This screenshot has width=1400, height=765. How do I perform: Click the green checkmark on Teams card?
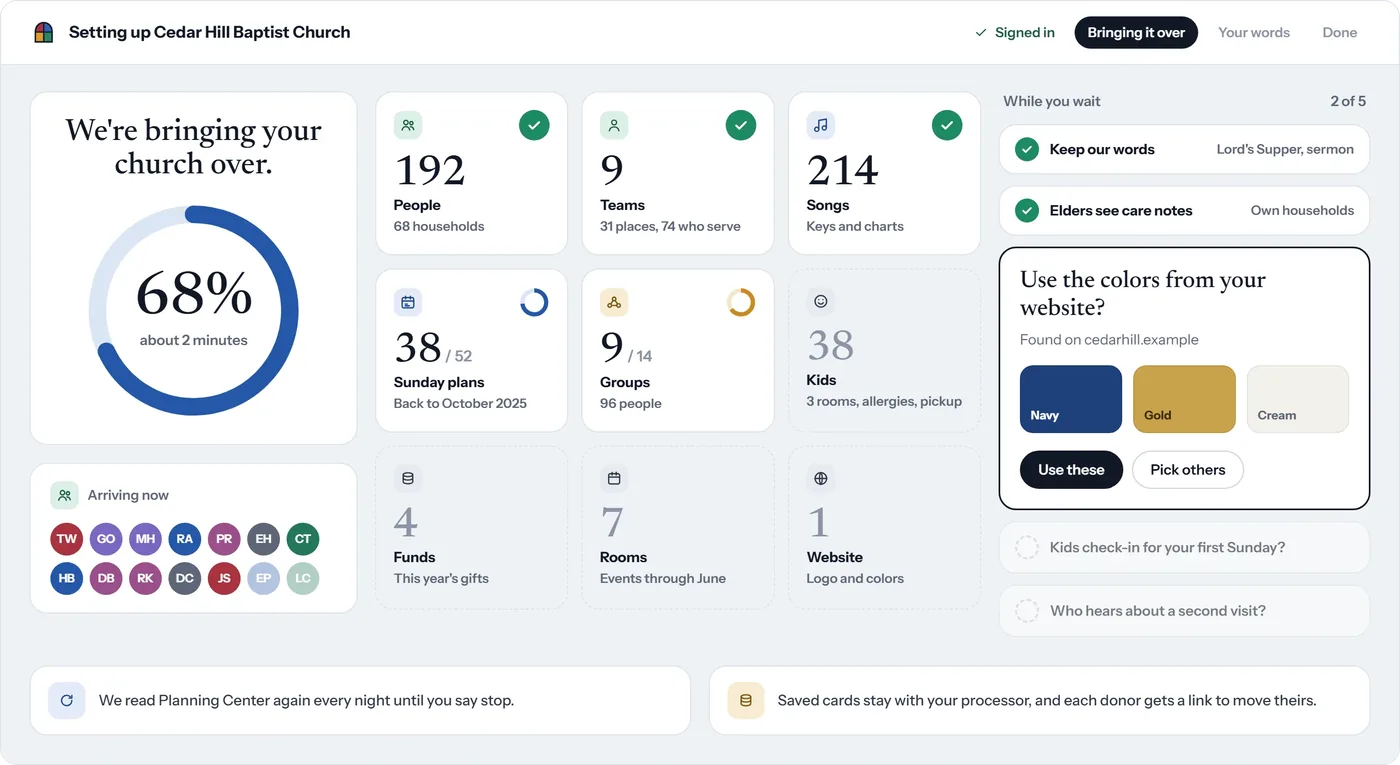[741, 125]
